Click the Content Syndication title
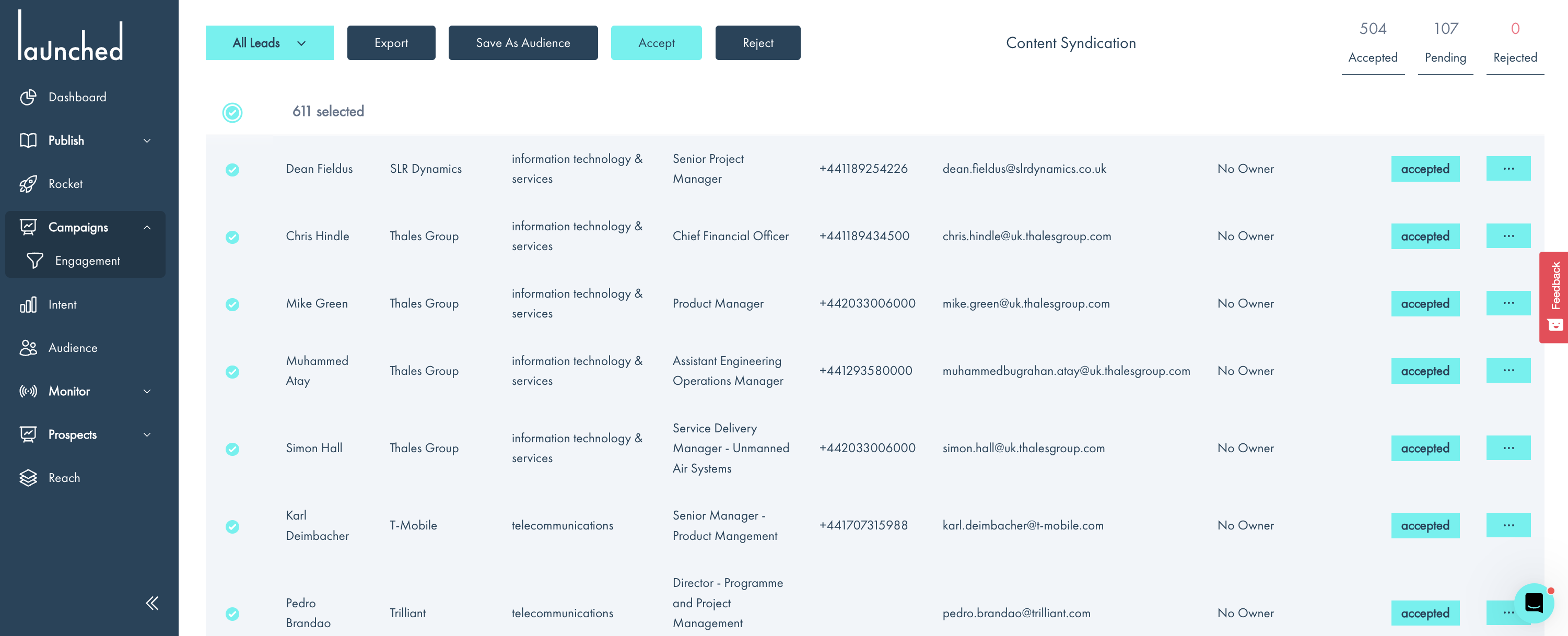 (x=1071, y=43)
